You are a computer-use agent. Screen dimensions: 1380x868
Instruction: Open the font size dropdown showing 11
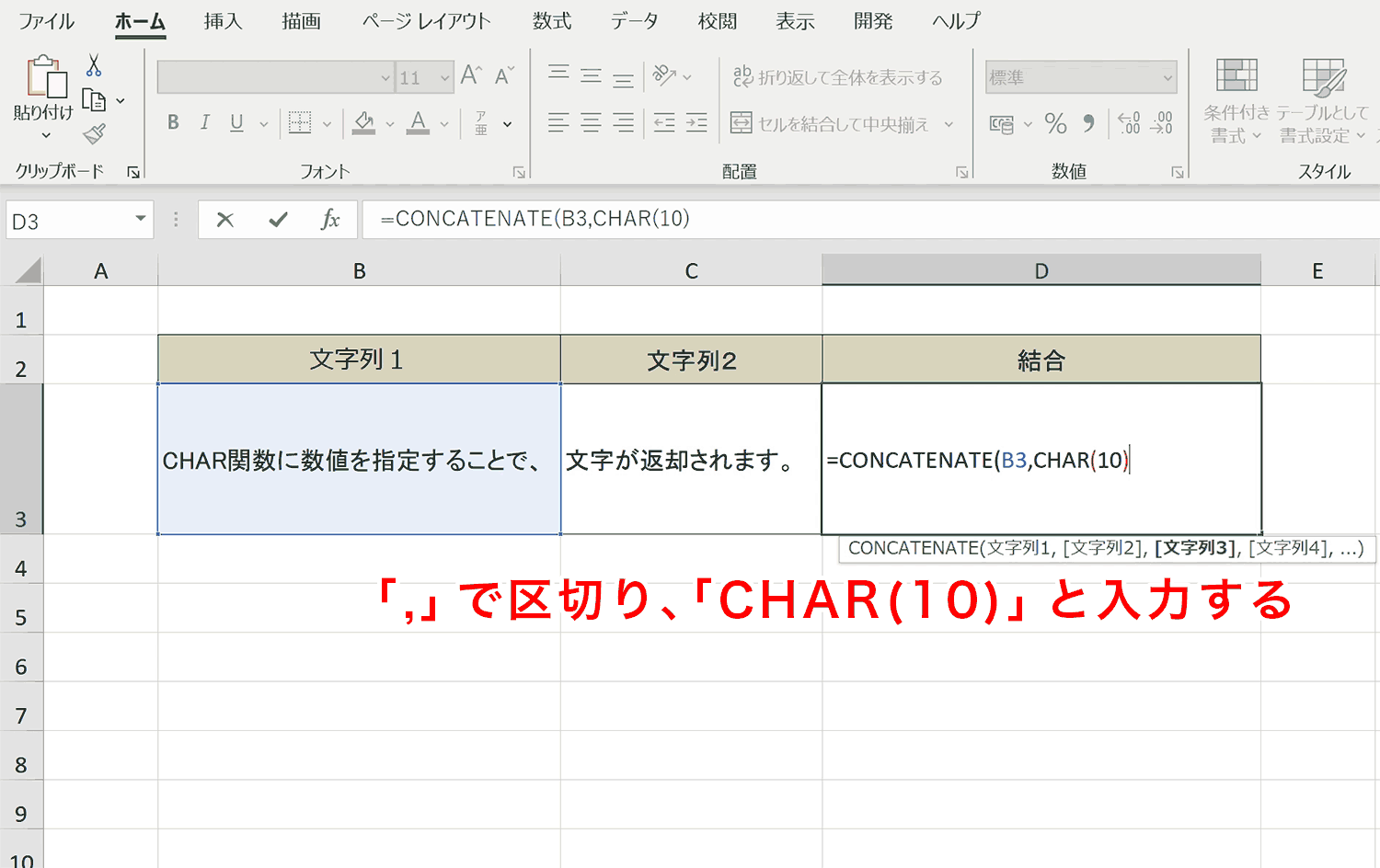point(445,78)
